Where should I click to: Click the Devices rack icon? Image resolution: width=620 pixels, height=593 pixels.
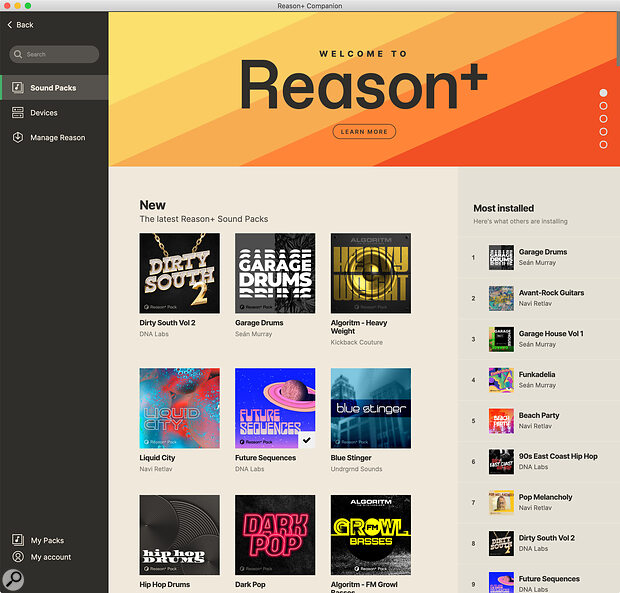click(x=17, y=113)
